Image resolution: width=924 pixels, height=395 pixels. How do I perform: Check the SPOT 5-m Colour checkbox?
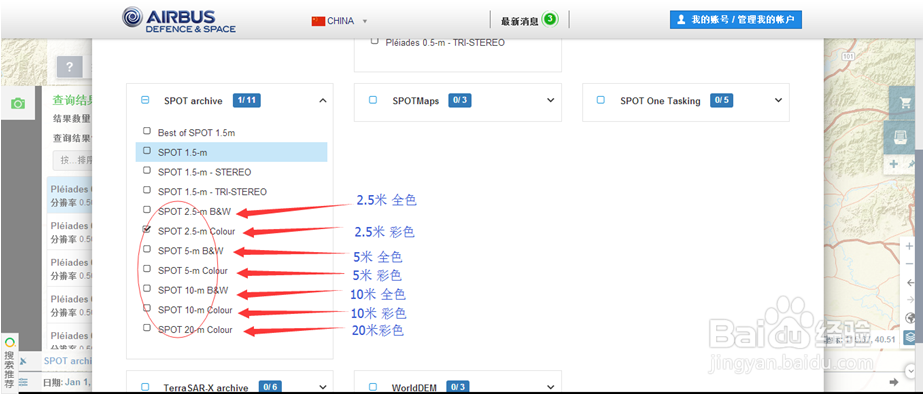(147, 268)
